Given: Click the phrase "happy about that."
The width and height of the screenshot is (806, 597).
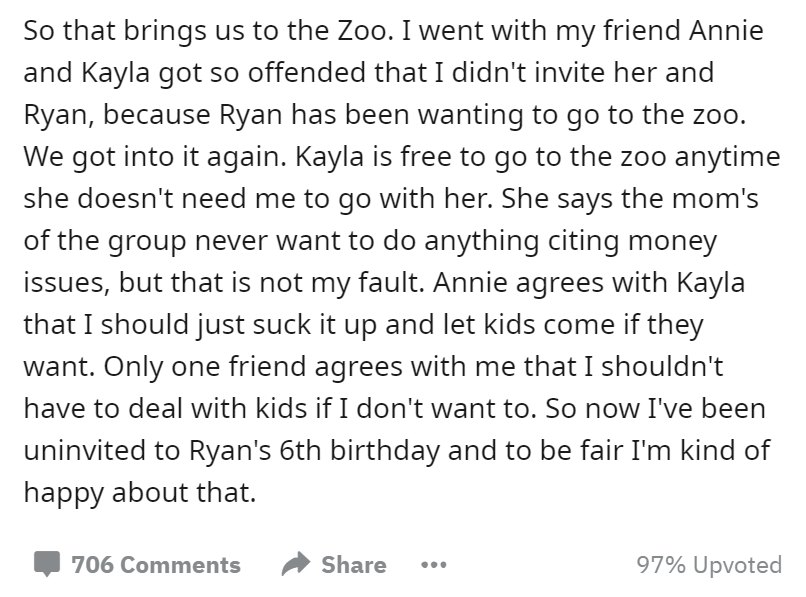Looking at the screenshot, I should 140,492.
